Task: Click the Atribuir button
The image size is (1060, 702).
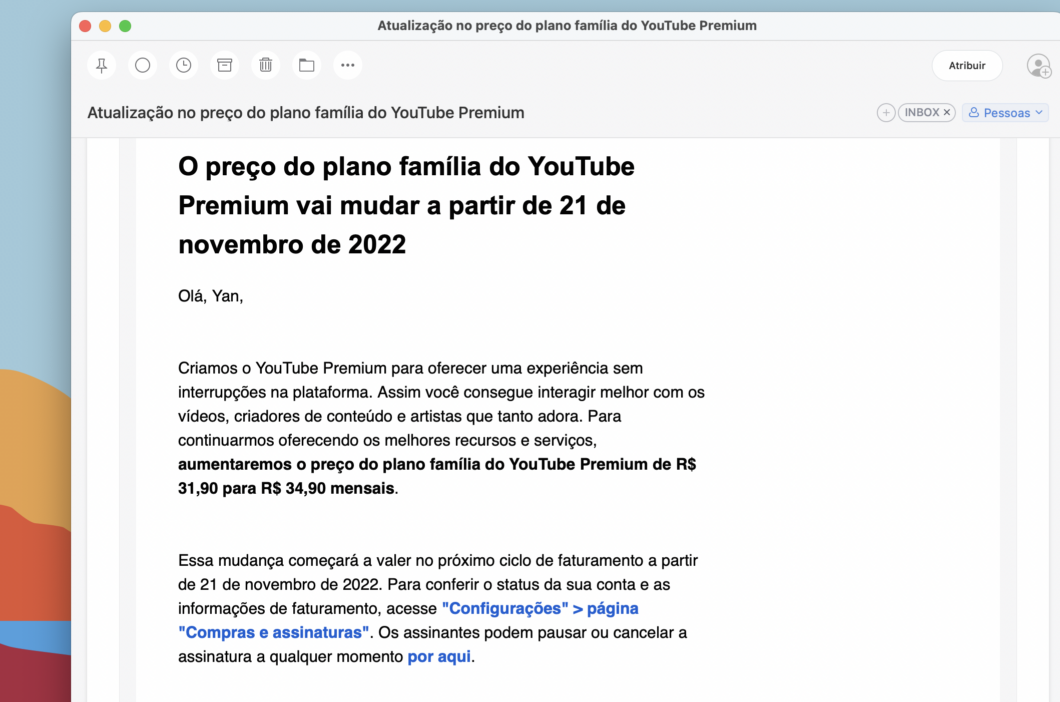Action: coord(967,66)
